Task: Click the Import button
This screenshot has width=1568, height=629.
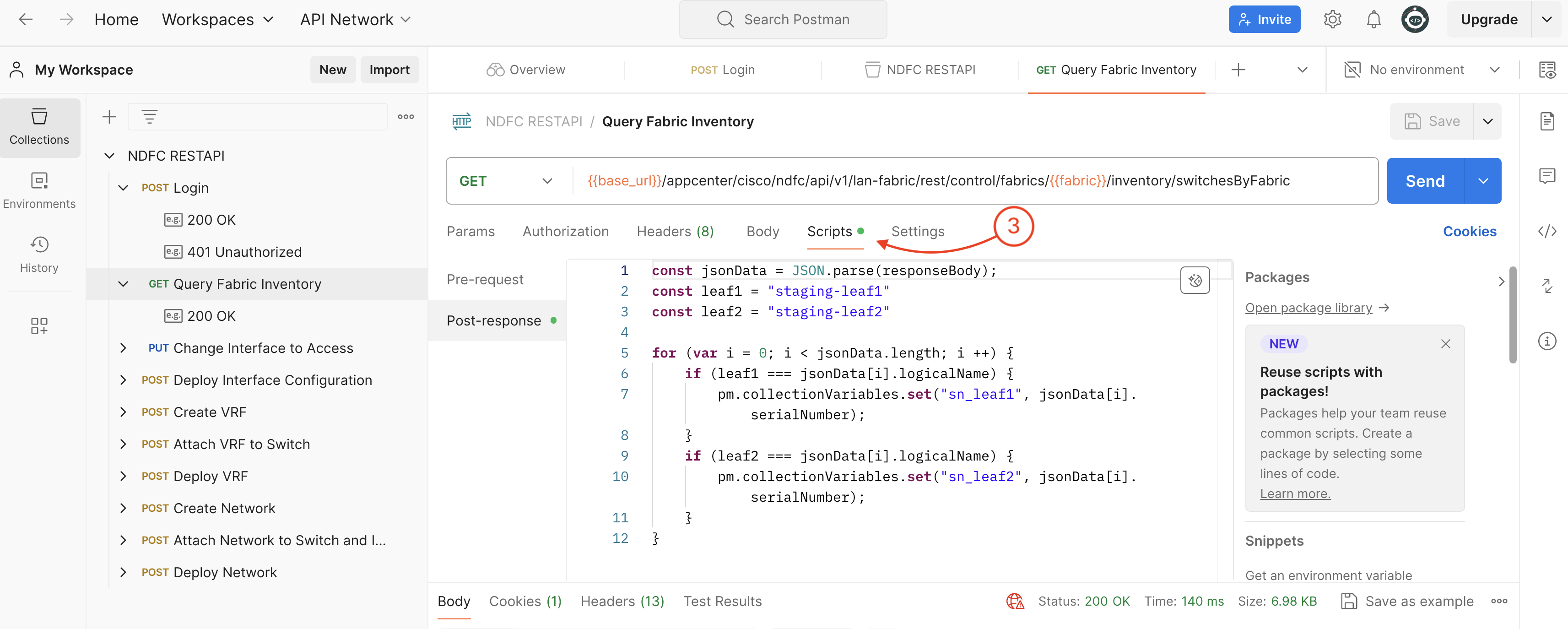Action: tap(389, 70)
